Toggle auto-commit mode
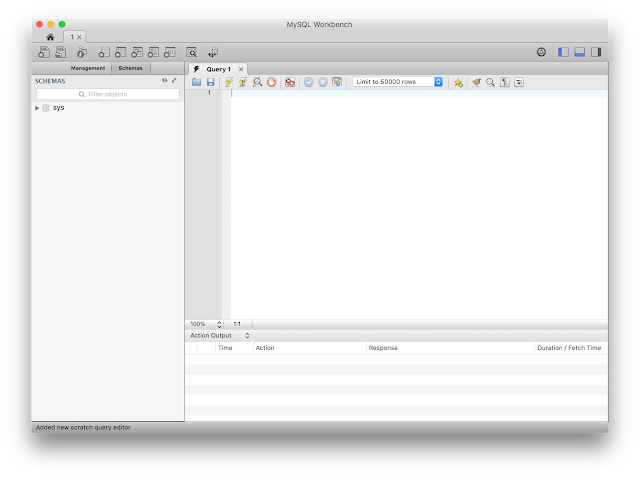Image resolution: width=640 pixels, height=478 pixels. pyautogui.click(x=337, y=82)
